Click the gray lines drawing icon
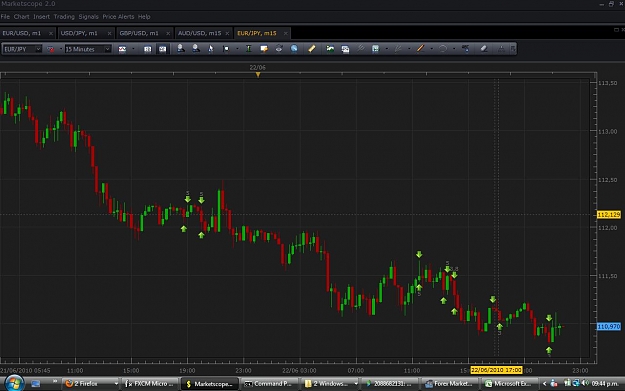The height and width of the screenshot is (391, 625). click(398, 49)
